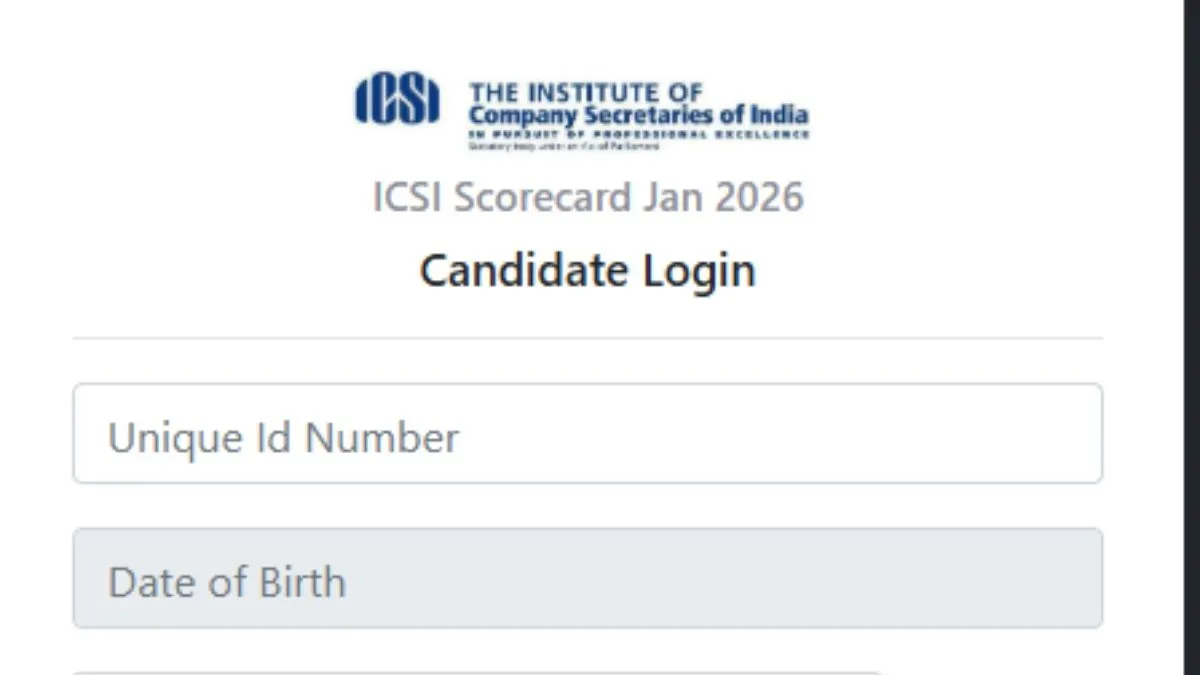Click the word 'Candidate' in the heading

click(x=512, y=271)
